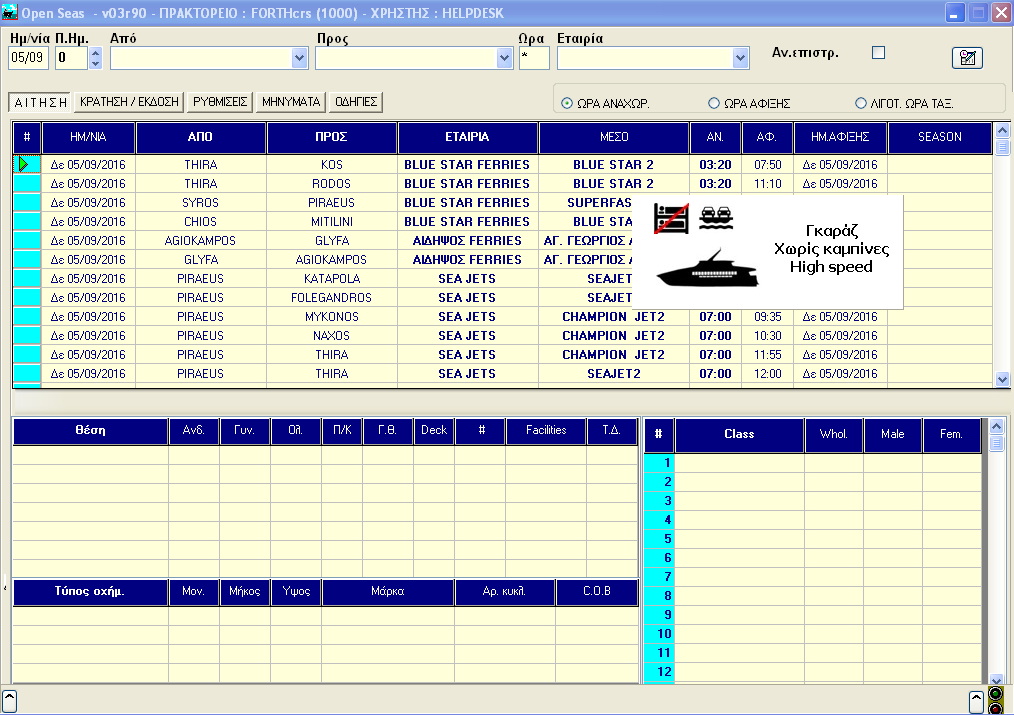1014x715 pixels.
Task: Click the Τύπος οχήμ. column header
Action: [90, 592]
